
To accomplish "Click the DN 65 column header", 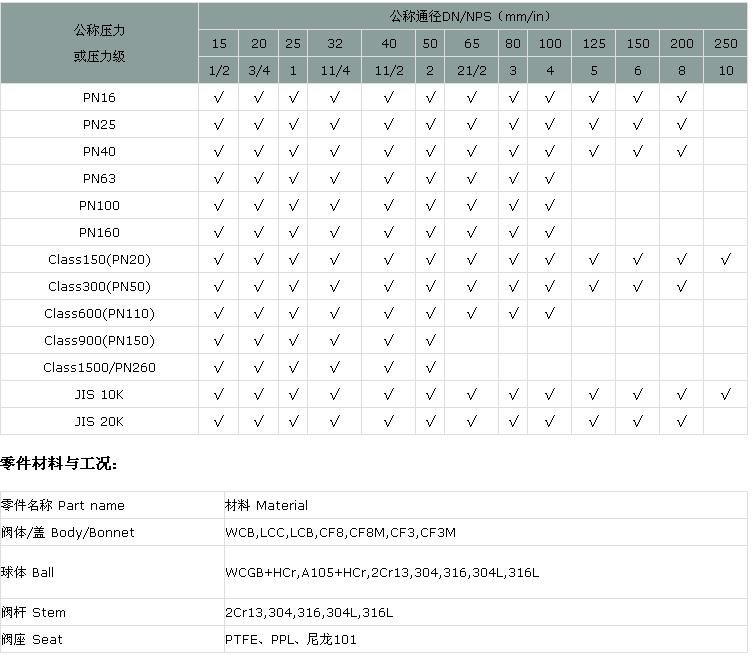I will tap(472, 44).
